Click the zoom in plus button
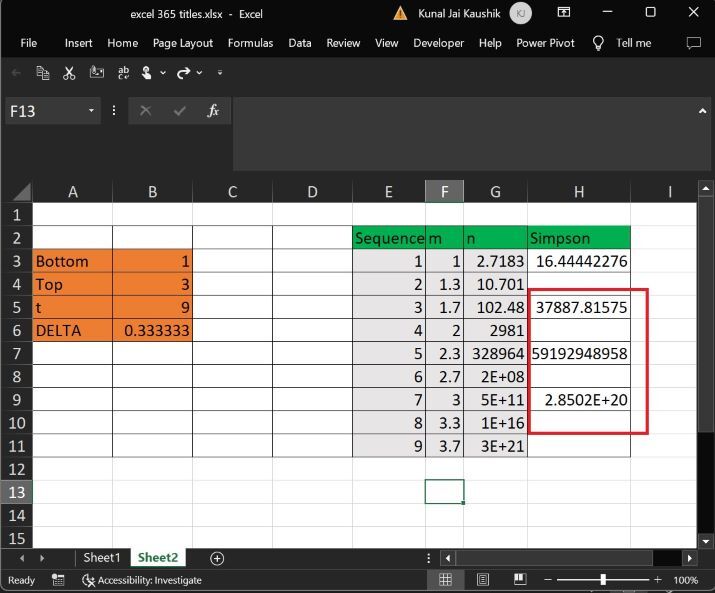 658,579
